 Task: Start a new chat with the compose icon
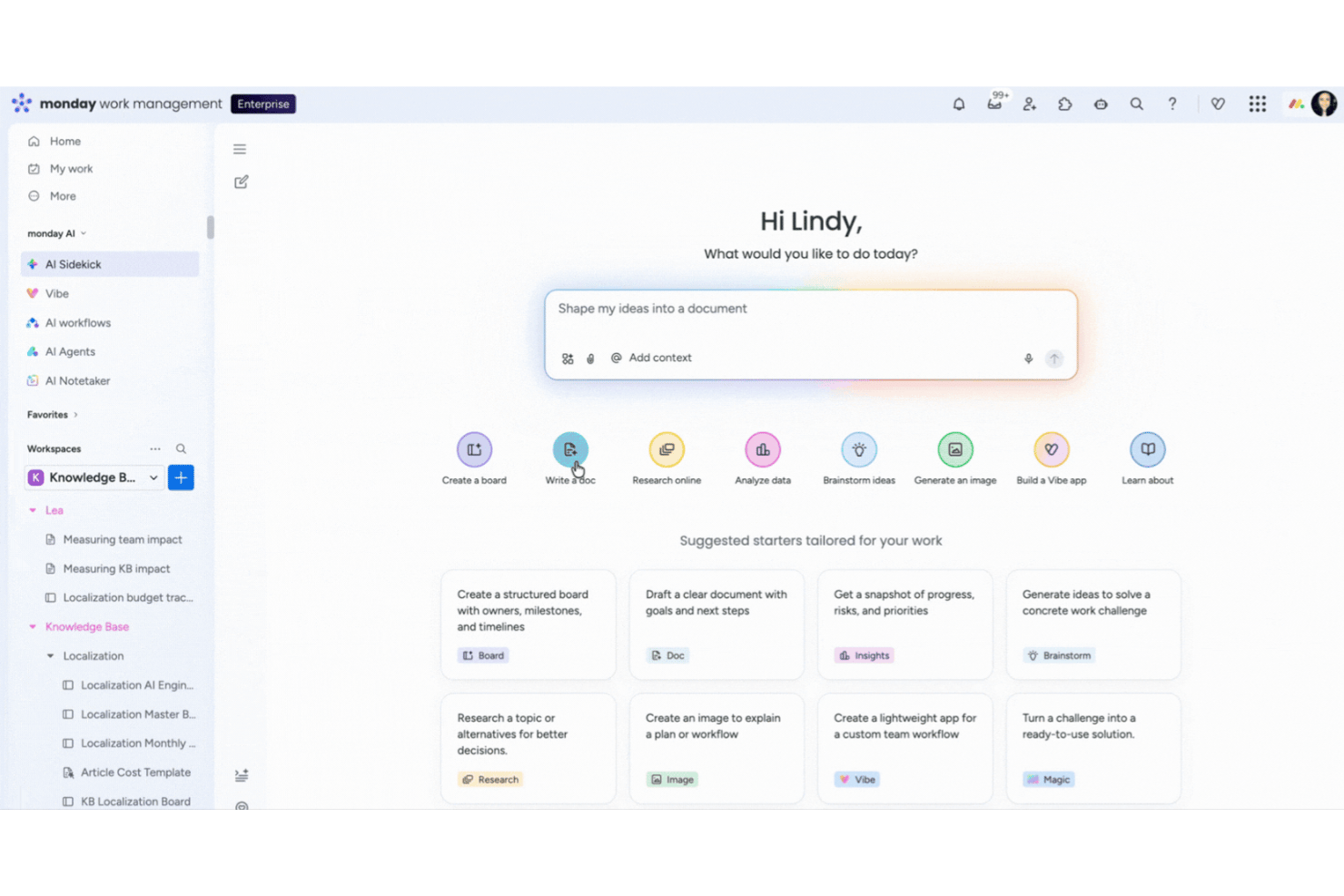[241, 182]
